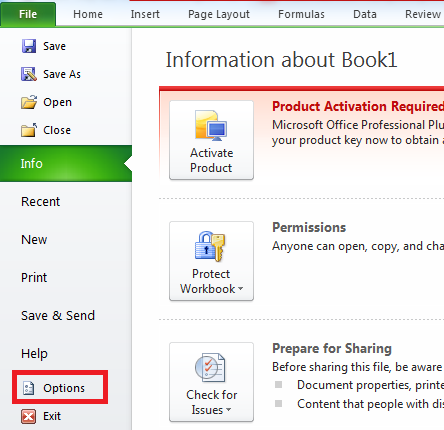Click the Open folder icon

pyautogui.click(x=29, y=102)
